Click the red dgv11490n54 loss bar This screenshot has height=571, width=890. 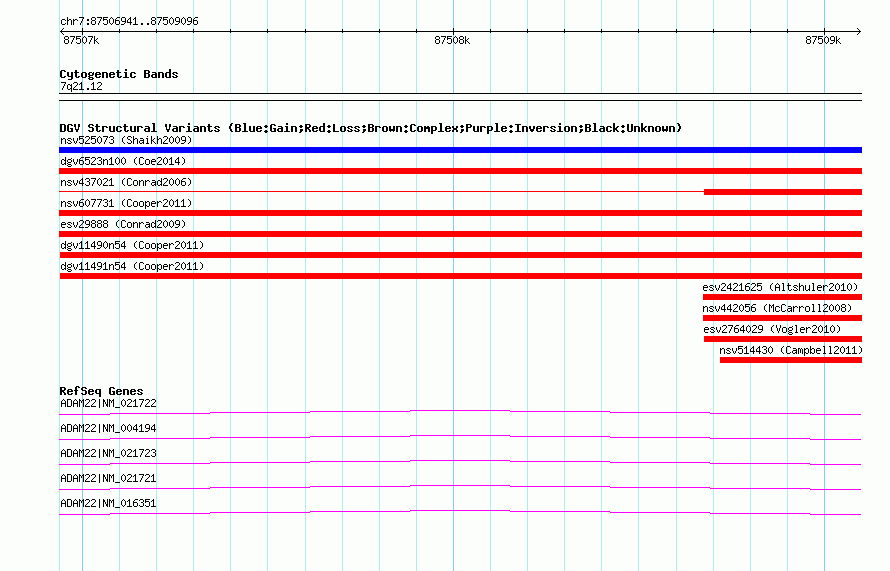point(460,255)
